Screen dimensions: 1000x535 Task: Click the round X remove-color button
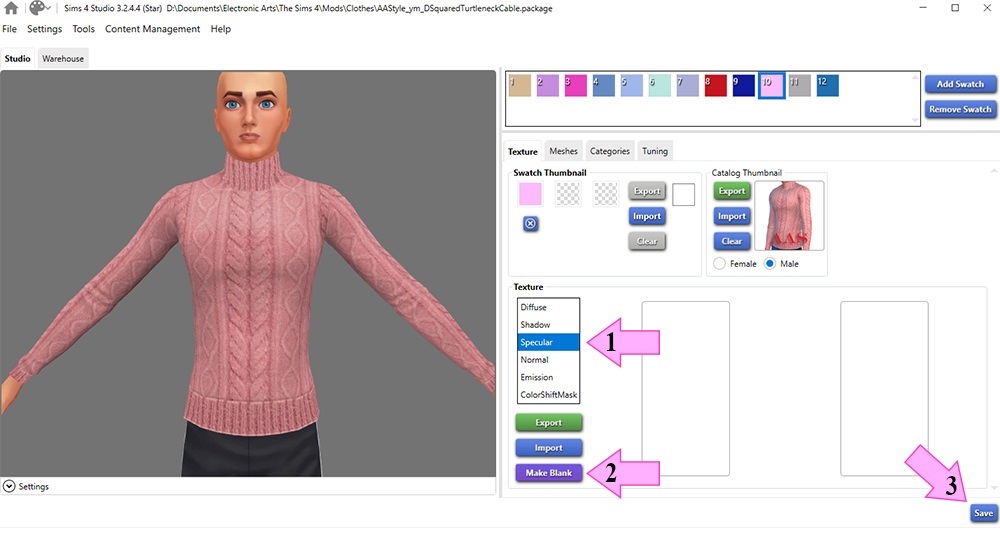click(x=531, y=224)
